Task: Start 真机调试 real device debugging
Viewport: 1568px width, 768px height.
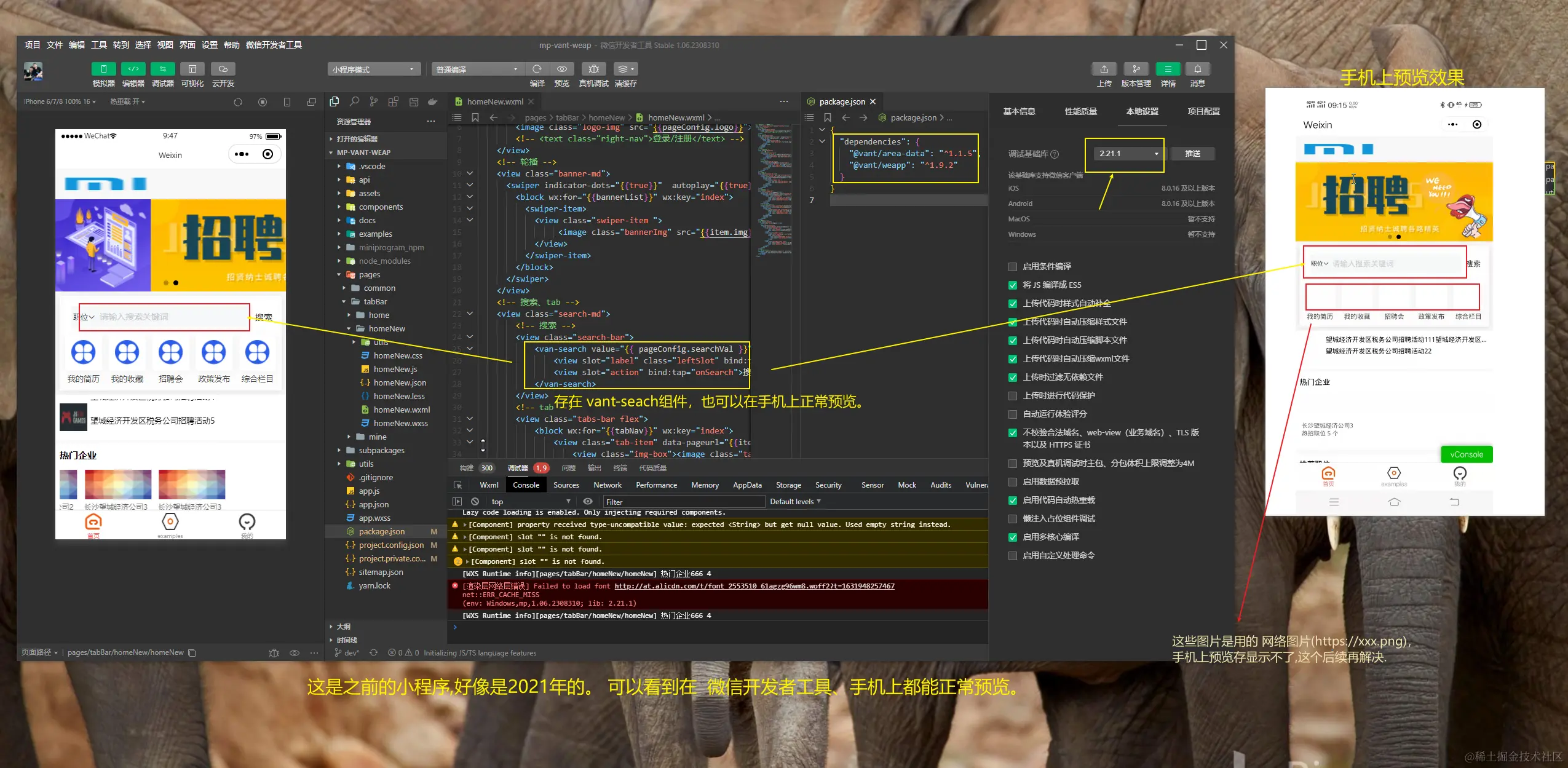Action: (593, 69)
